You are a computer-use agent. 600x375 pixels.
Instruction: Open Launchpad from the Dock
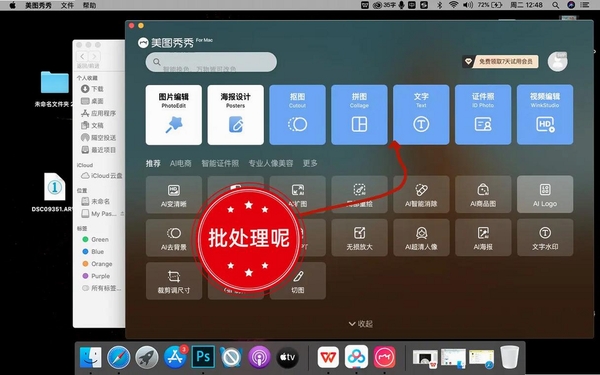click(147, 357)
